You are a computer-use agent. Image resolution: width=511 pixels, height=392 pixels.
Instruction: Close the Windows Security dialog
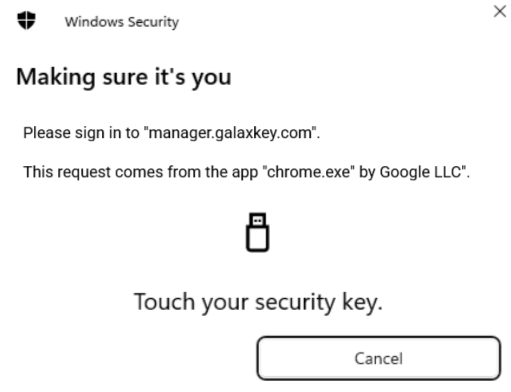tap(500, 11)
